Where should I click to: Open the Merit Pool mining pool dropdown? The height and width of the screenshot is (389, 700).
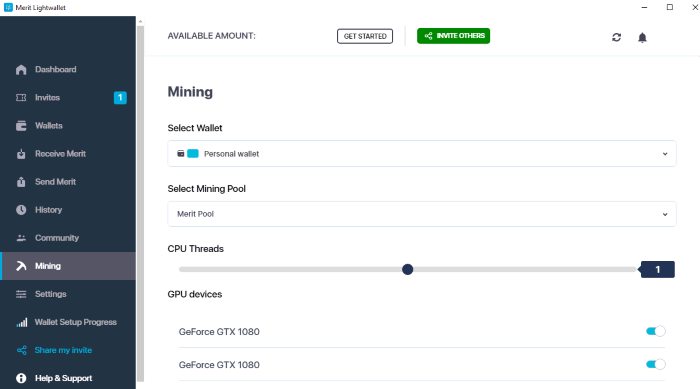421,214
